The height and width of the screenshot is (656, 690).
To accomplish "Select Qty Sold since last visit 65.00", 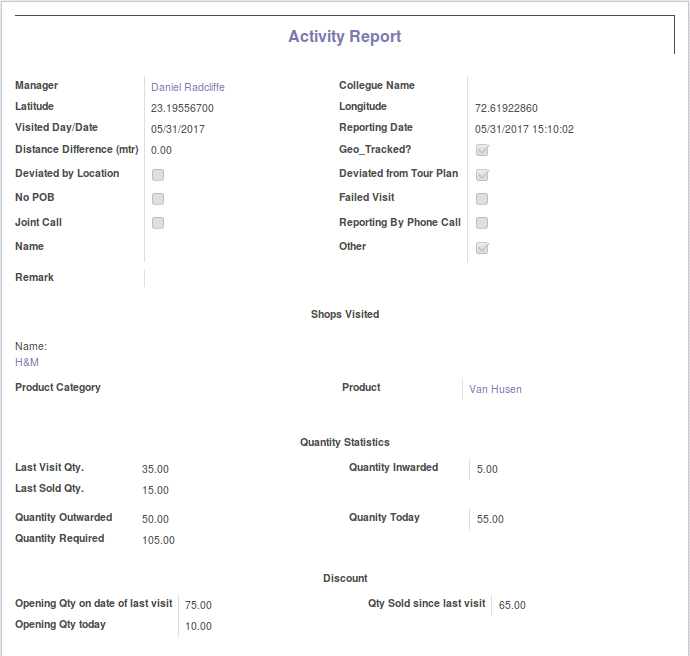I will [512, 605].
